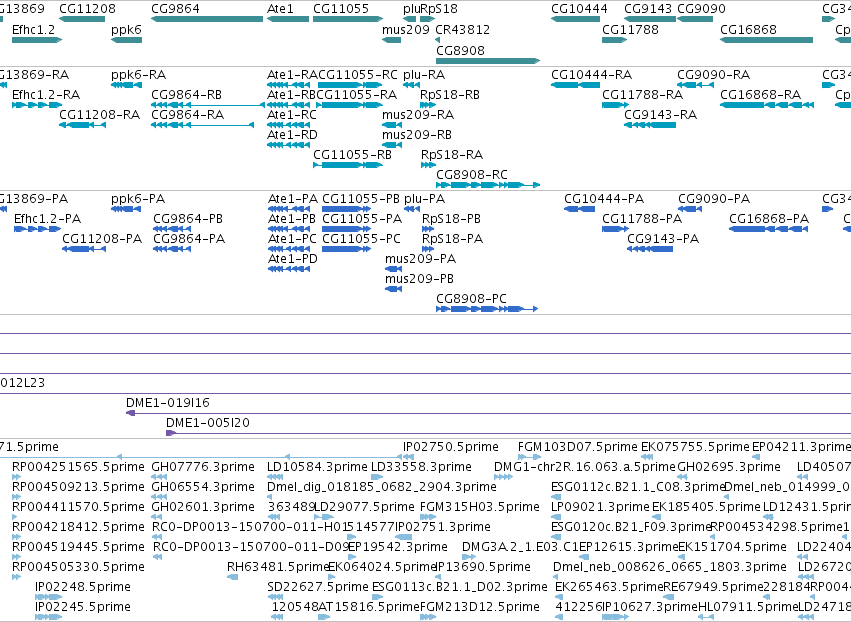This screenshot has height=622, width=851.
Task: Select EST LP09021.3prime
Action: pos(556,517)
